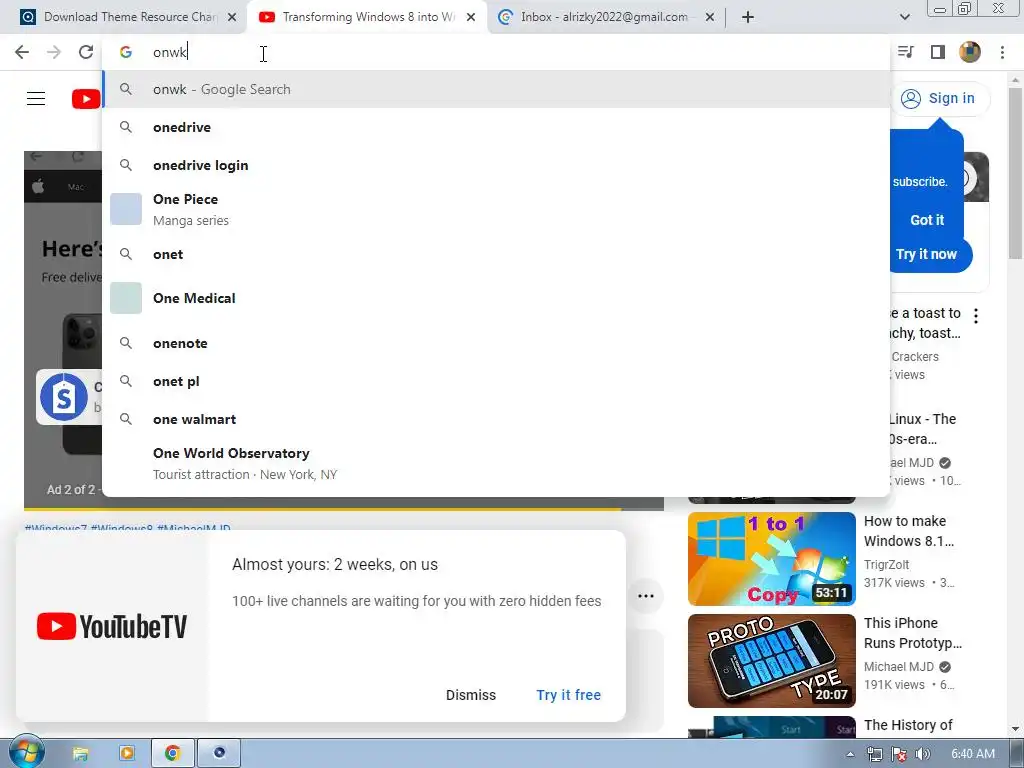This screenshot has width=1024, height=768.
Task: Select 'onwk - Google Search' suggestion
Action: [496, 89]
